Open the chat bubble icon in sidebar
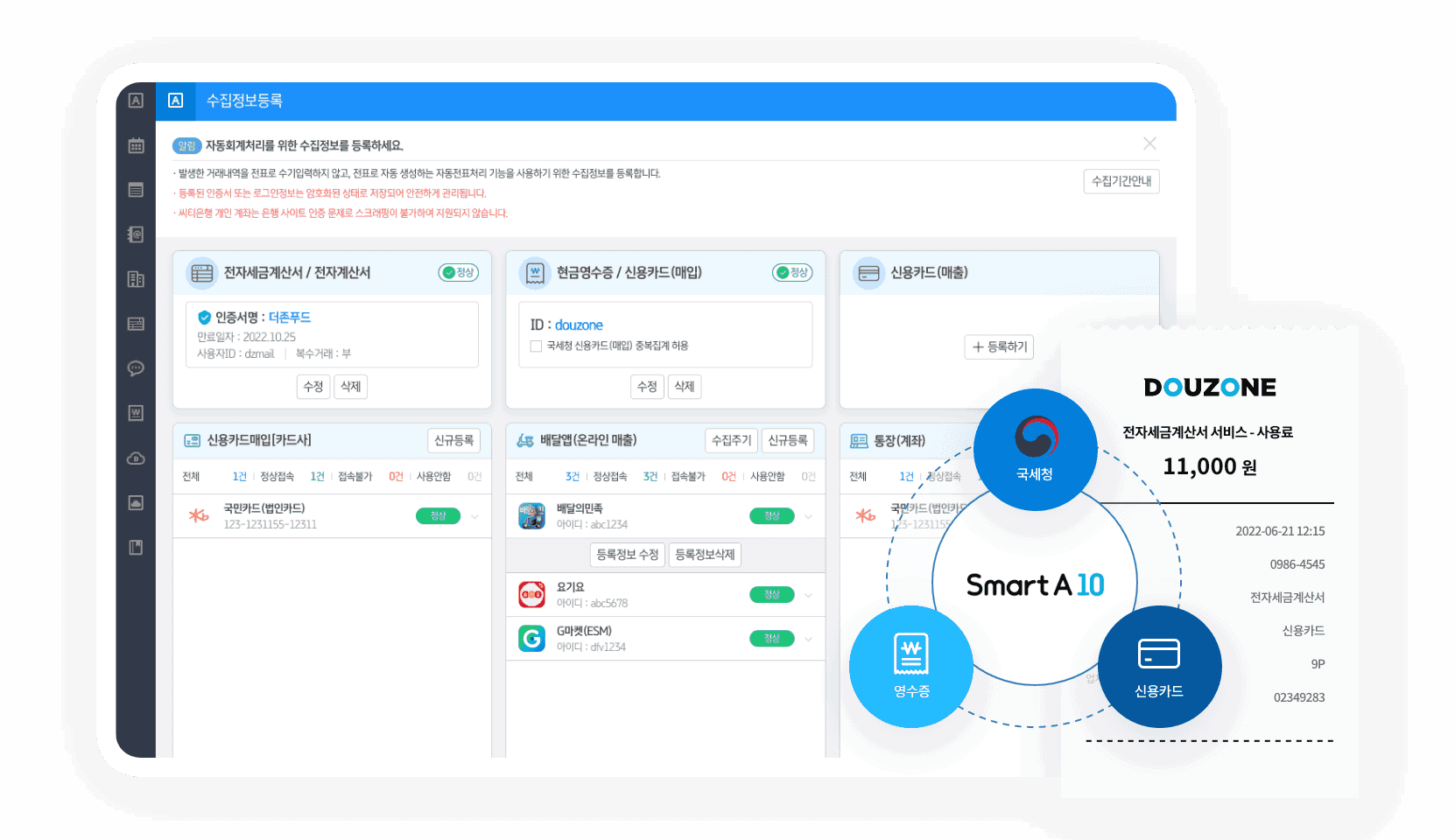 click(x=136, y=368)
